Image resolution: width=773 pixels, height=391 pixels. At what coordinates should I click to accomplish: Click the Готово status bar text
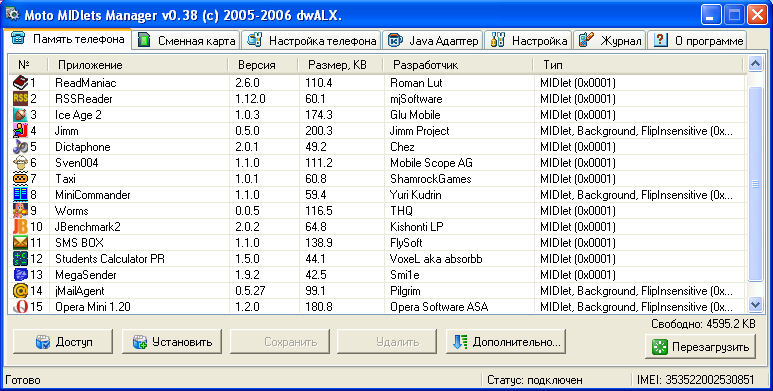[x=23, y=380]
